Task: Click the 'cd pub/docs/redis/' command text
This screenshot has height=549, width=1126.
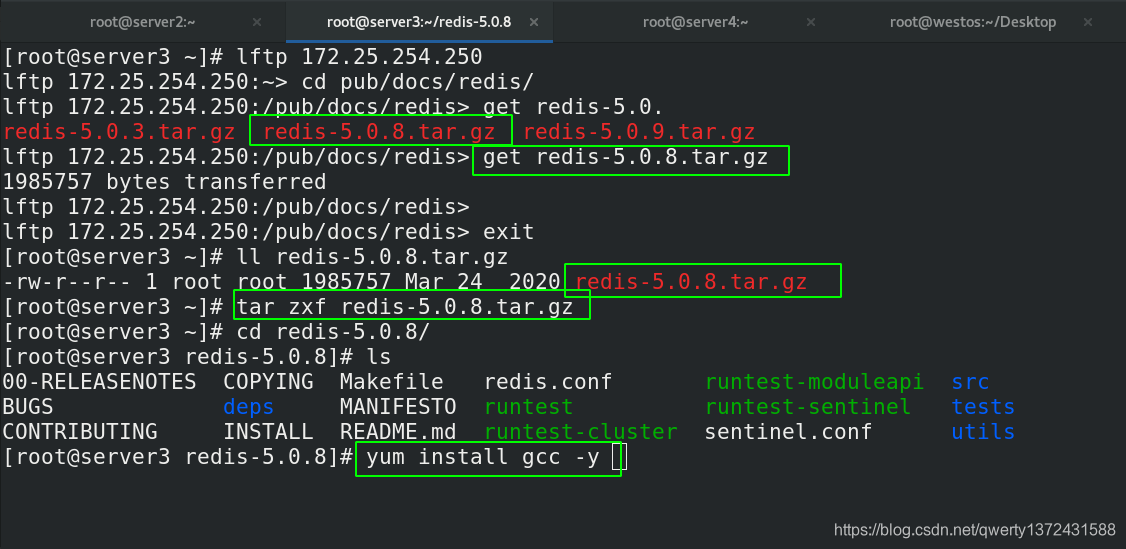Action: point(417,82)
